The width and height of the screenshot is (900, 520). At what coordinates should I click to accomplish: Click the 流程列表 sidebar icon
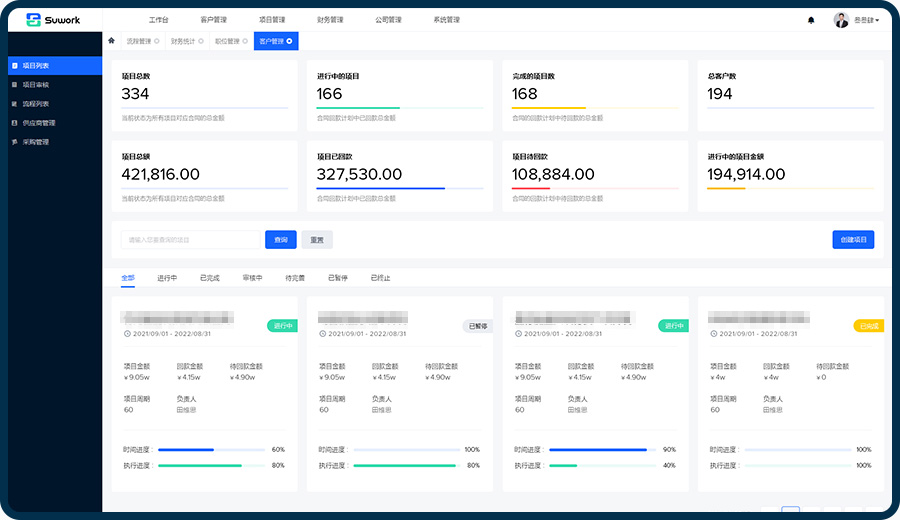14,104
